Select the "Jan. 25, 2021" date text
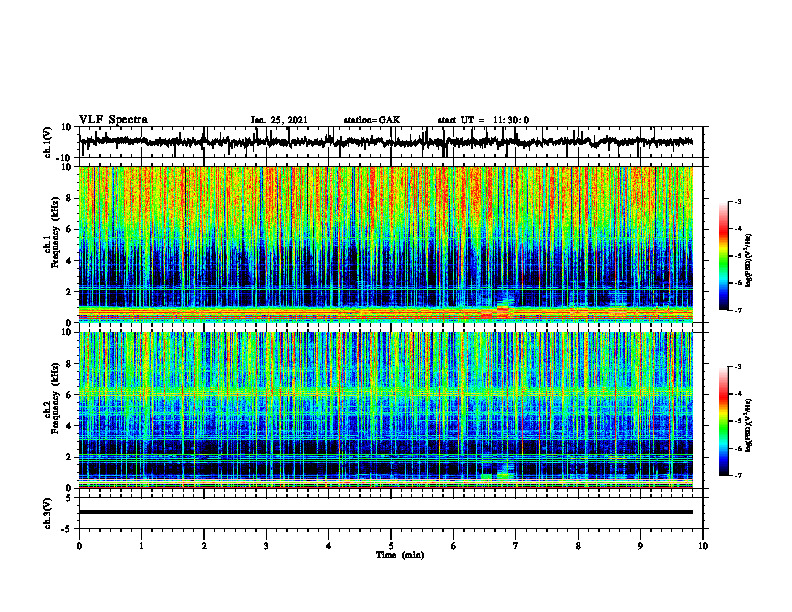 pos(279,120)
